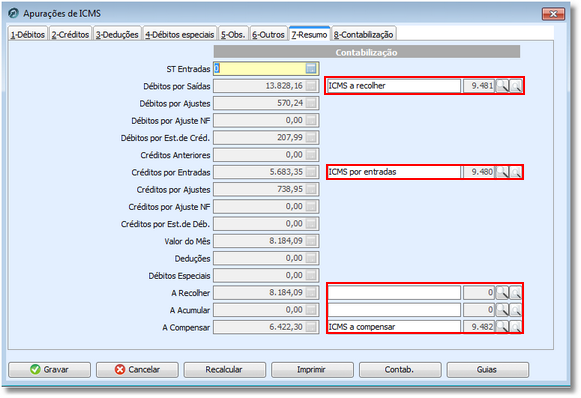Close the Apurações de ICMS window
The image size is (581, 398).
coord(553,14)
